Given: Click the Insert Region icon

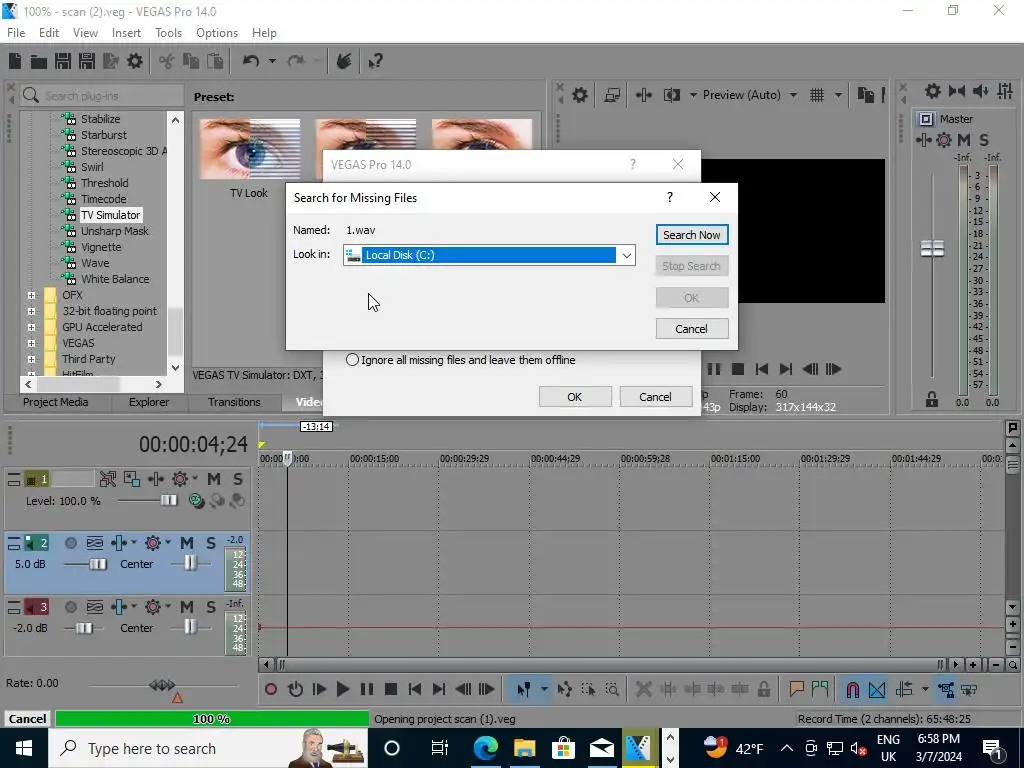Looking at the screenshot, I should [x=820, y=689].
